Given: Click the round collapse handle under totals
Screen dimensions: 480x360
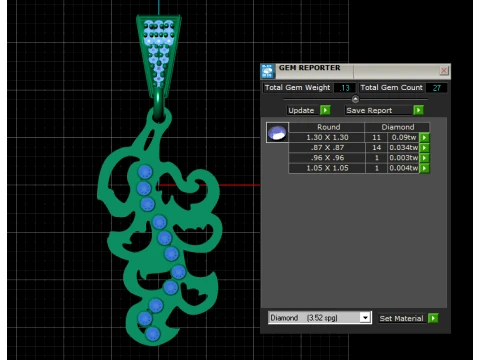Looking at the screenshot, I should [x=355, y=99].
